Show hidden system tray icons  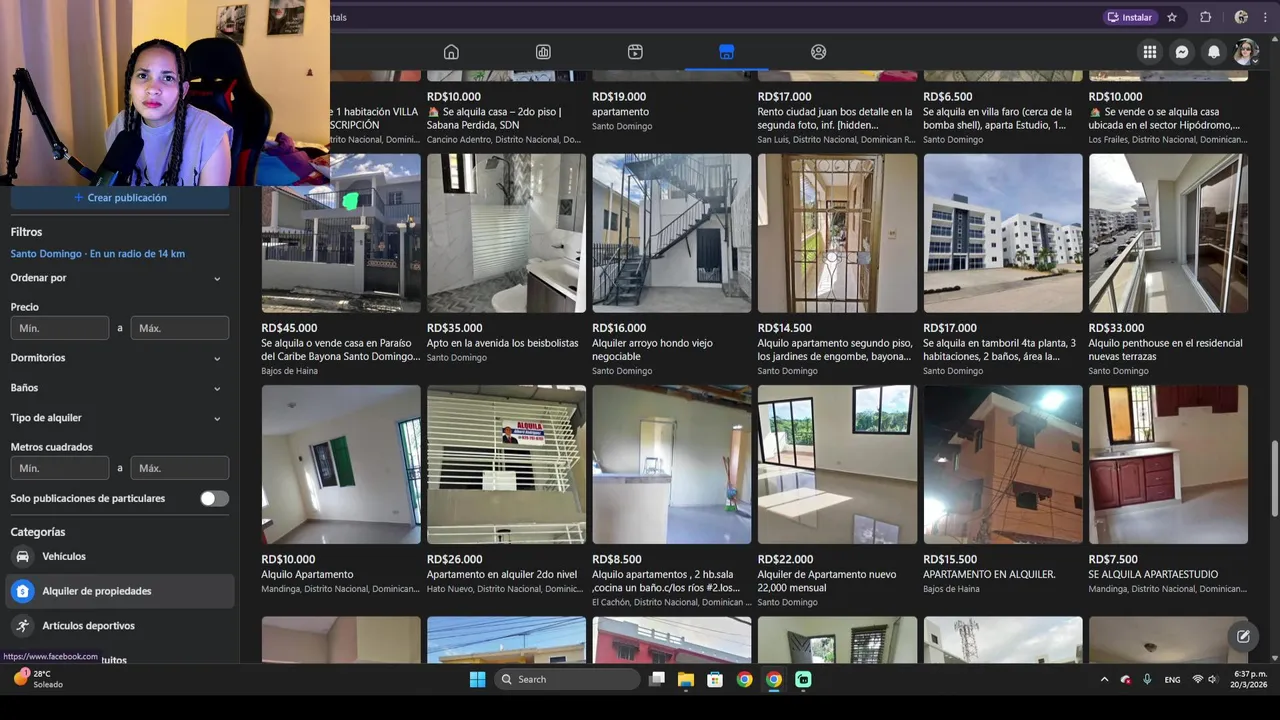click(x=1104, y=679)
